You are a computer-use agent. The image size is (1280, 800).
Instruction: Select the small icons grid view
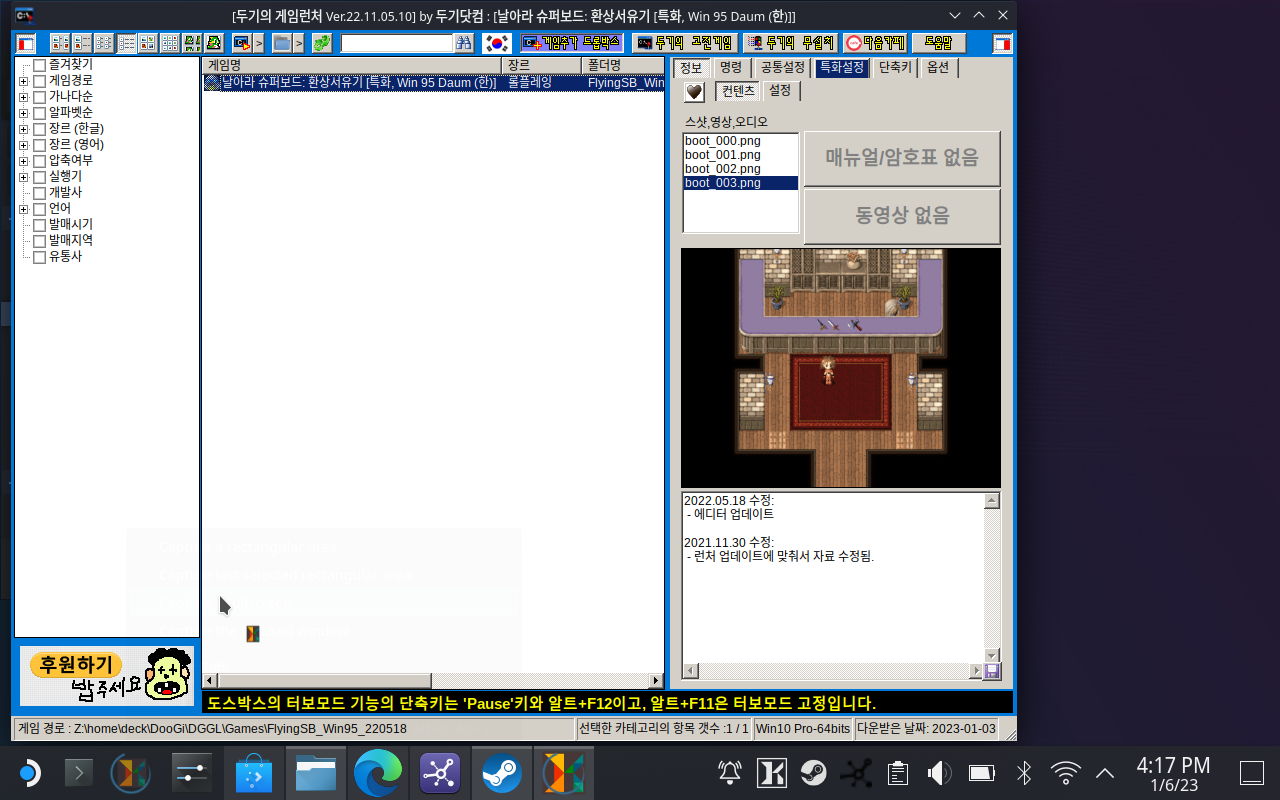(170, 43)
